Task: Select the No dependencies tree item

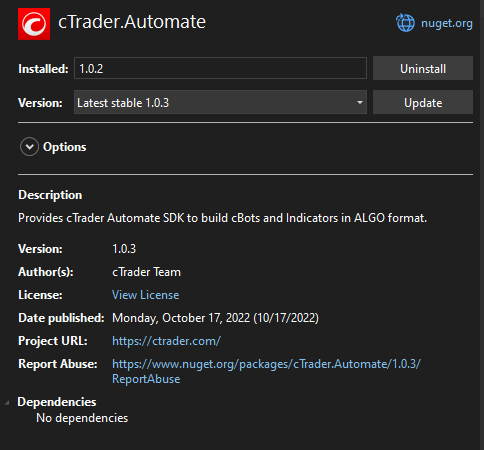Action: (82, 418)
